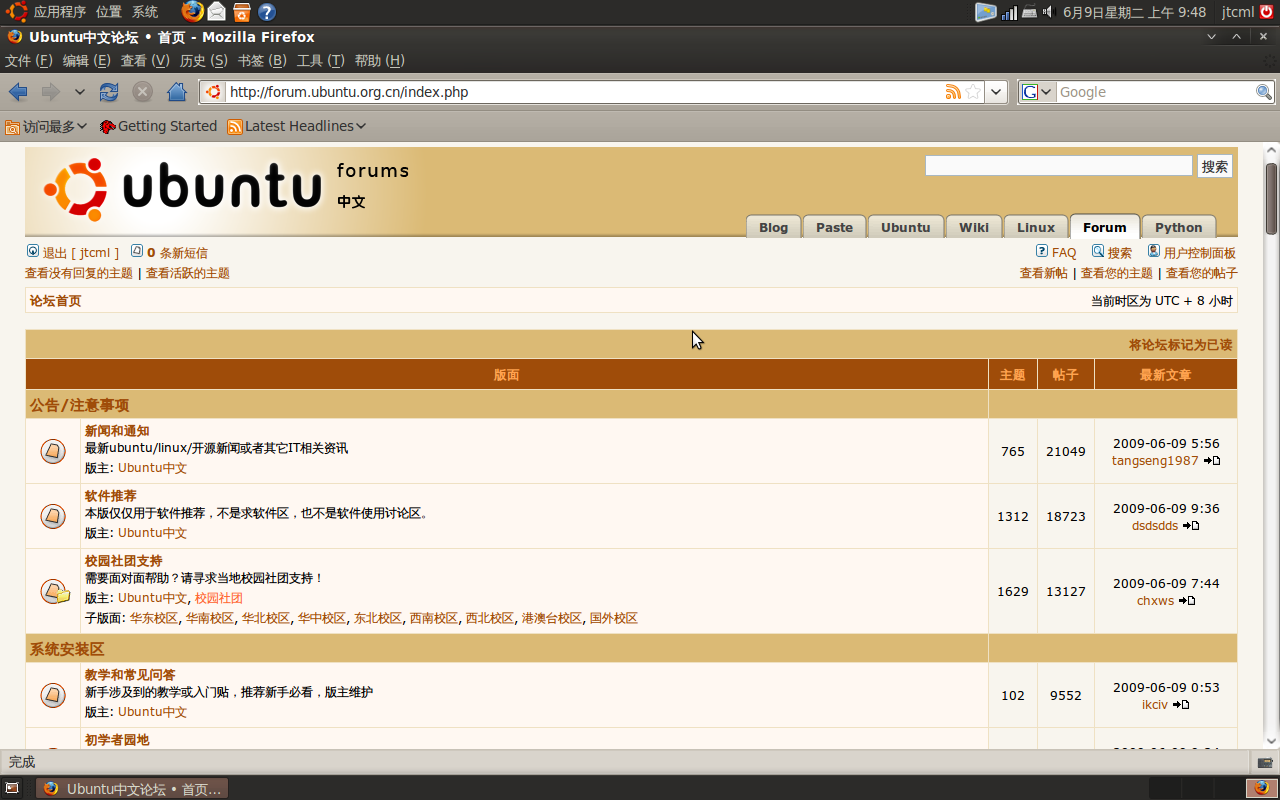
Task: Click the 新闻和通知 forum folder icon
Action: pos(53,451)
